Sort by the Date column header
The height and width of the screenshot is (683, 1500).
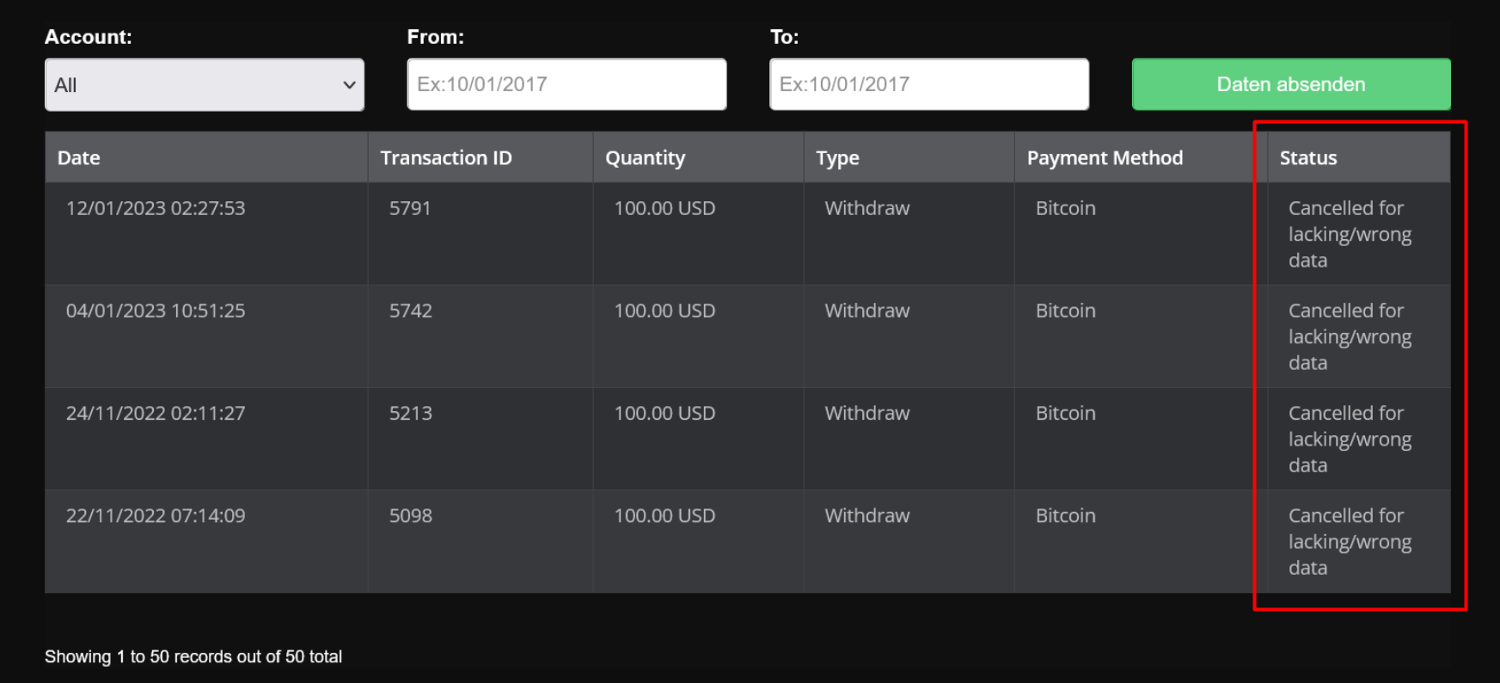[x=79, y=158]
